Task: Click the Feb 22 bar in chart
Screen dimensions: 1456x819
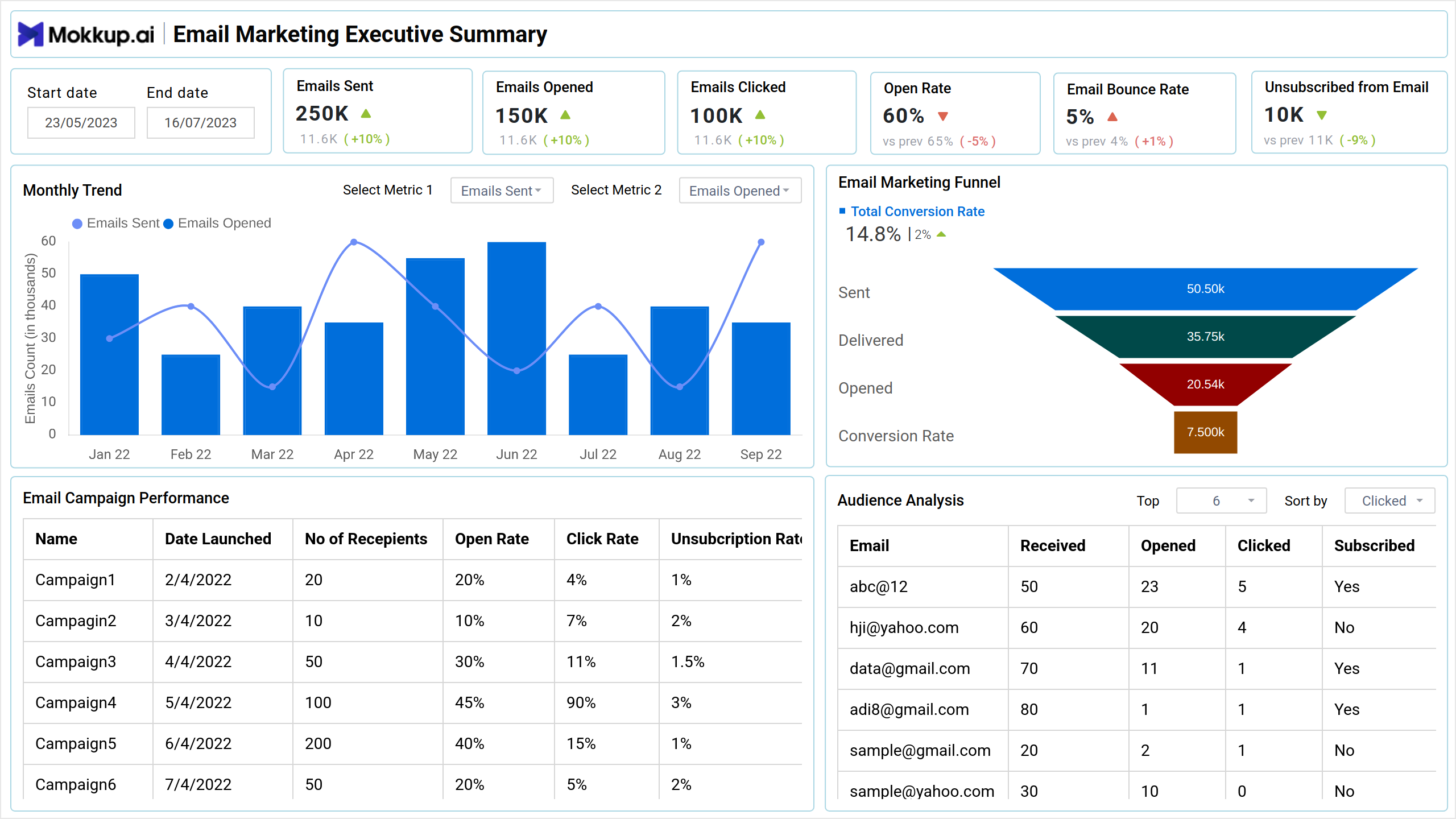Action: [191, 395]
